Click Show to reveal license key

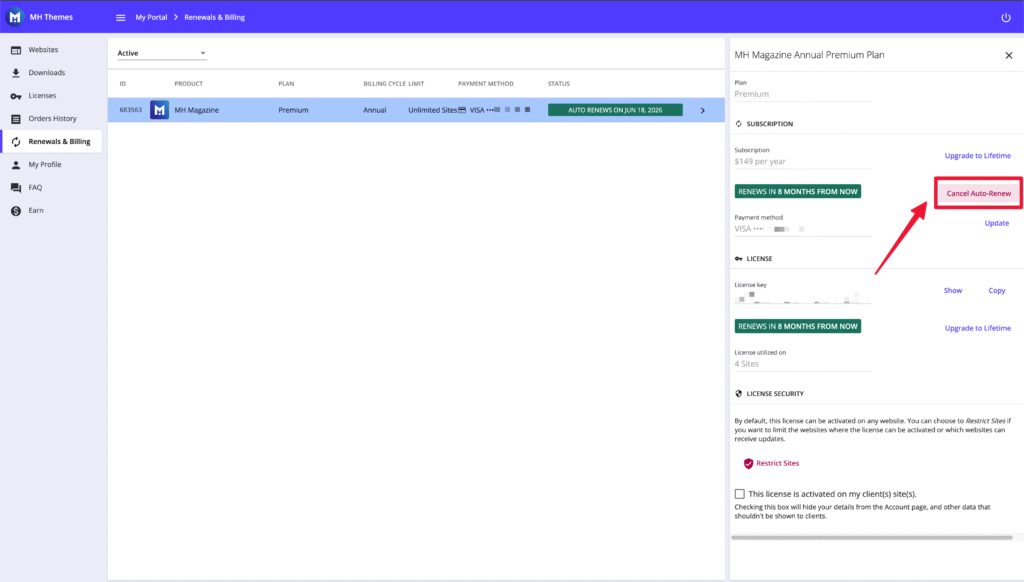point(952,291)
